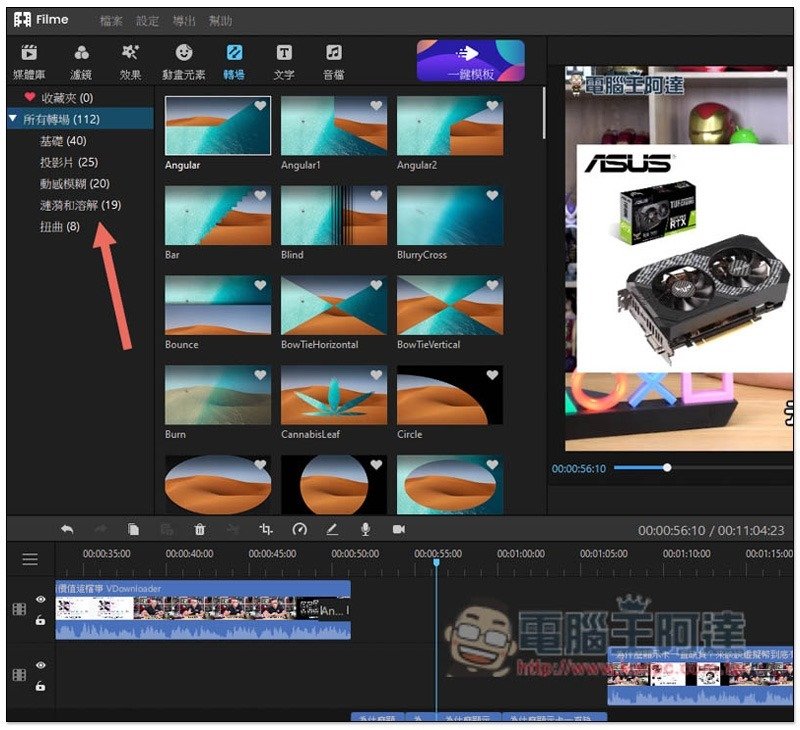The height and width of the screenshot is (730, 800).
Task: Hide the first video track with eye icon
Action: tap(41, 600)
